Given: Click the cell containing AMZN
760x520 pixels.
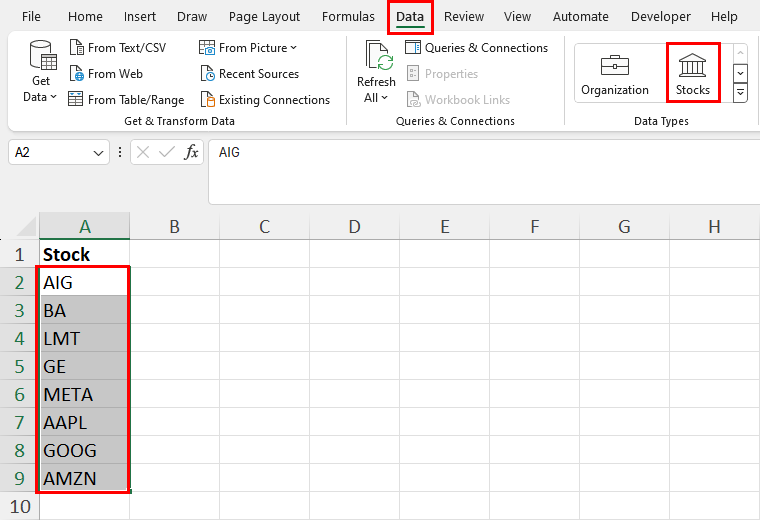Looking at the screenshot, I should (x=84, y=478).
